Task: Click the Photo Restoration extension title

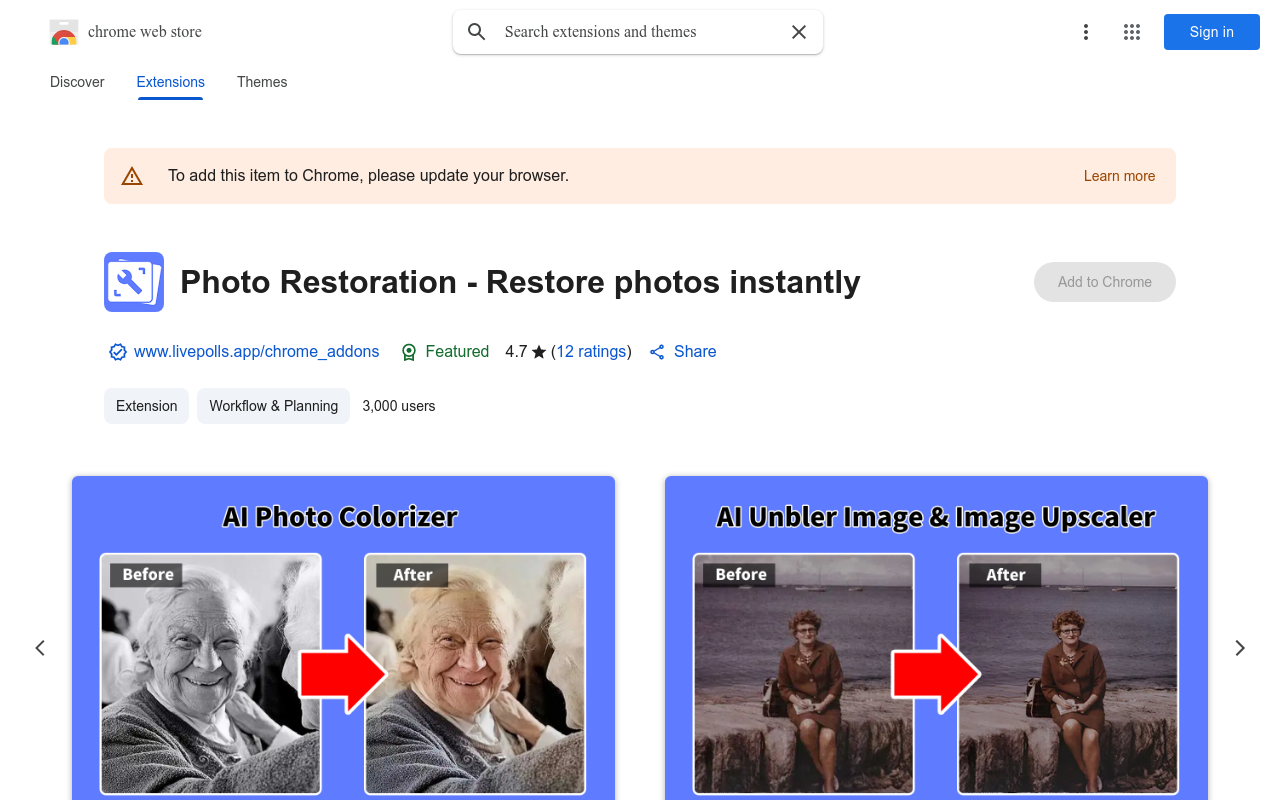Action: tap(520, 282)
